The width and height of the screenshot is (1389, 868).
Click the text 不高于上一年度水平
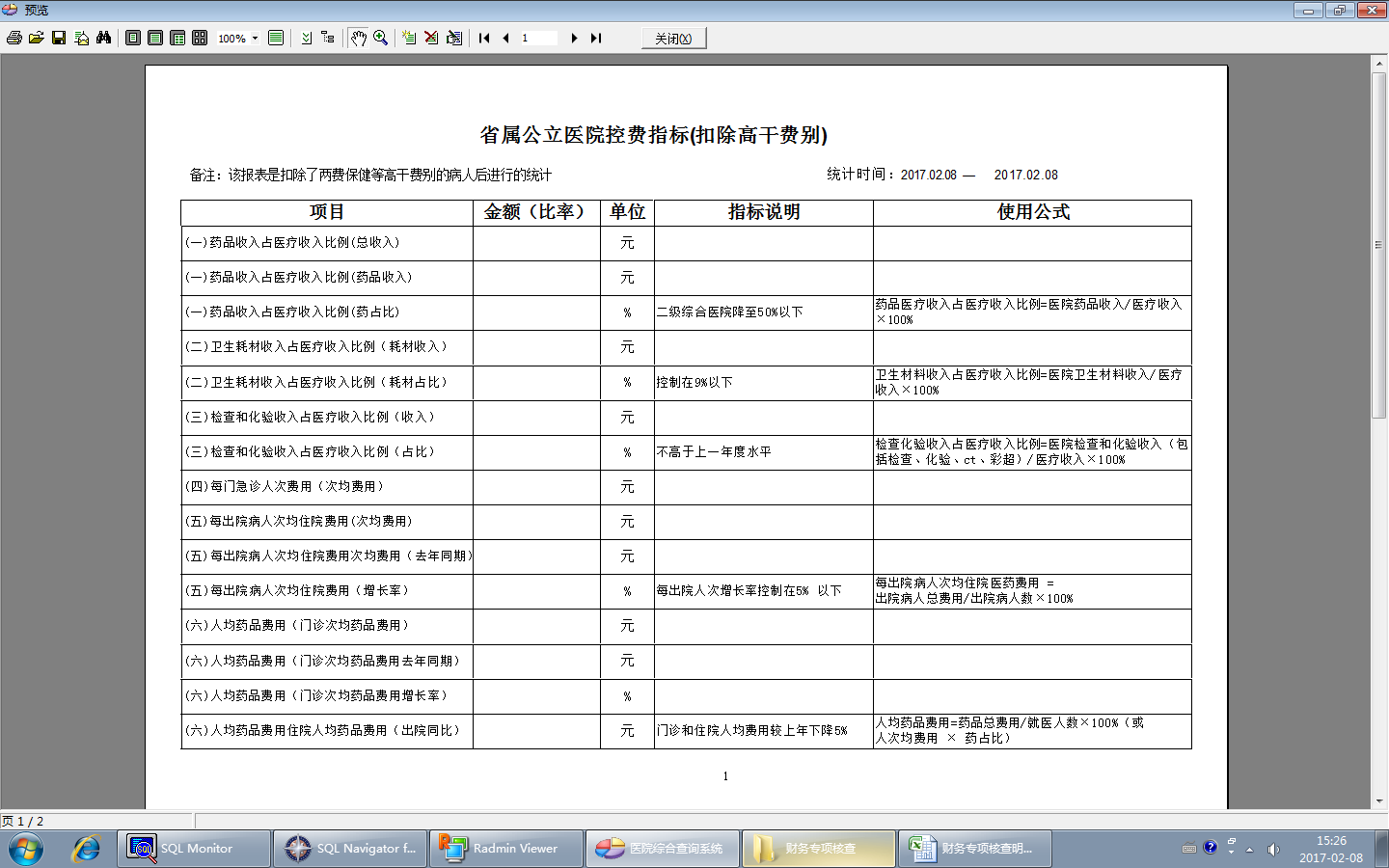tap(714, 452)
